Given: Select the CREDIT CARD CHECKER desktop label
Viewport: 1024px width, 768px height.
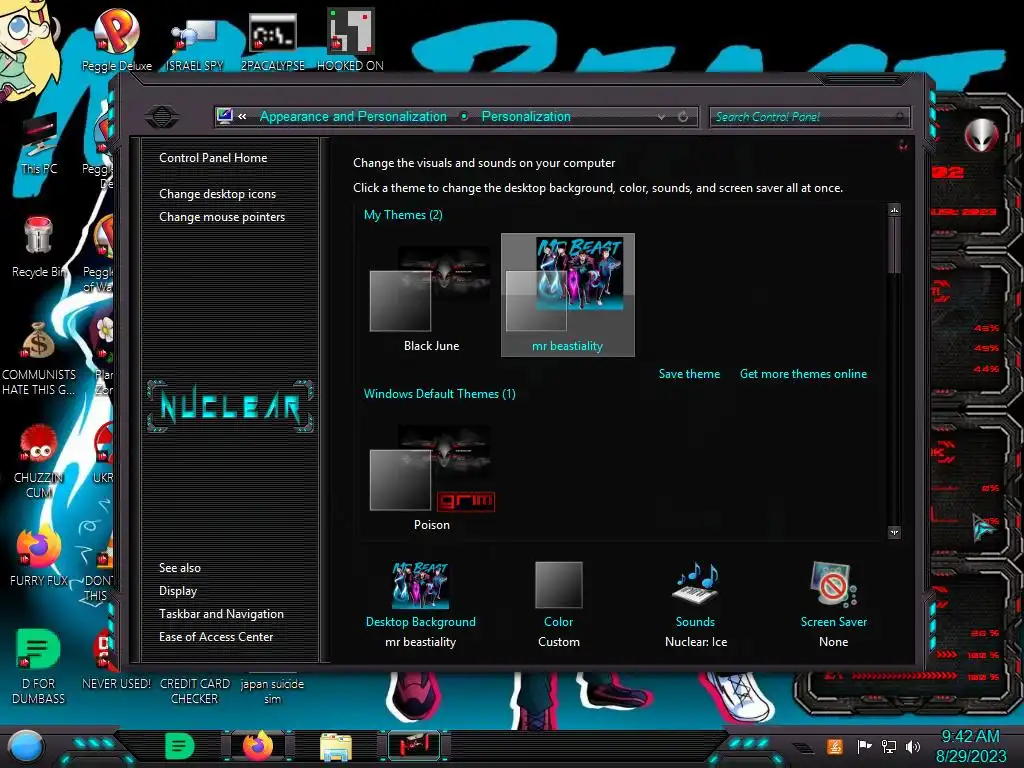Looking at the screenshot, I should 195,691.
